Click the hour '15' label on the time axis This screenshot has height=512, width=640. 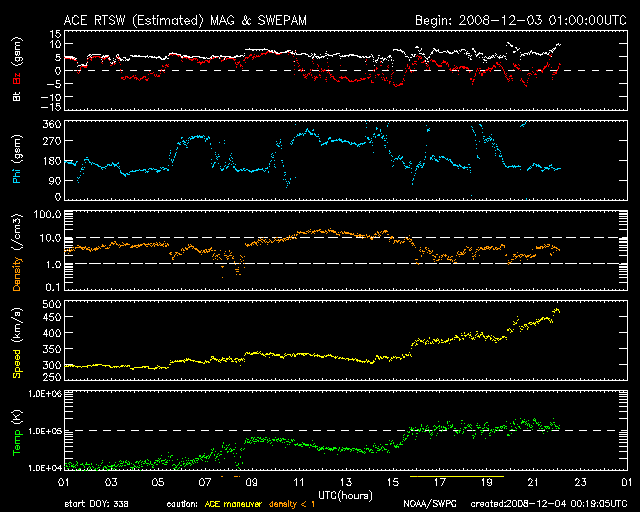coord(393,483)
